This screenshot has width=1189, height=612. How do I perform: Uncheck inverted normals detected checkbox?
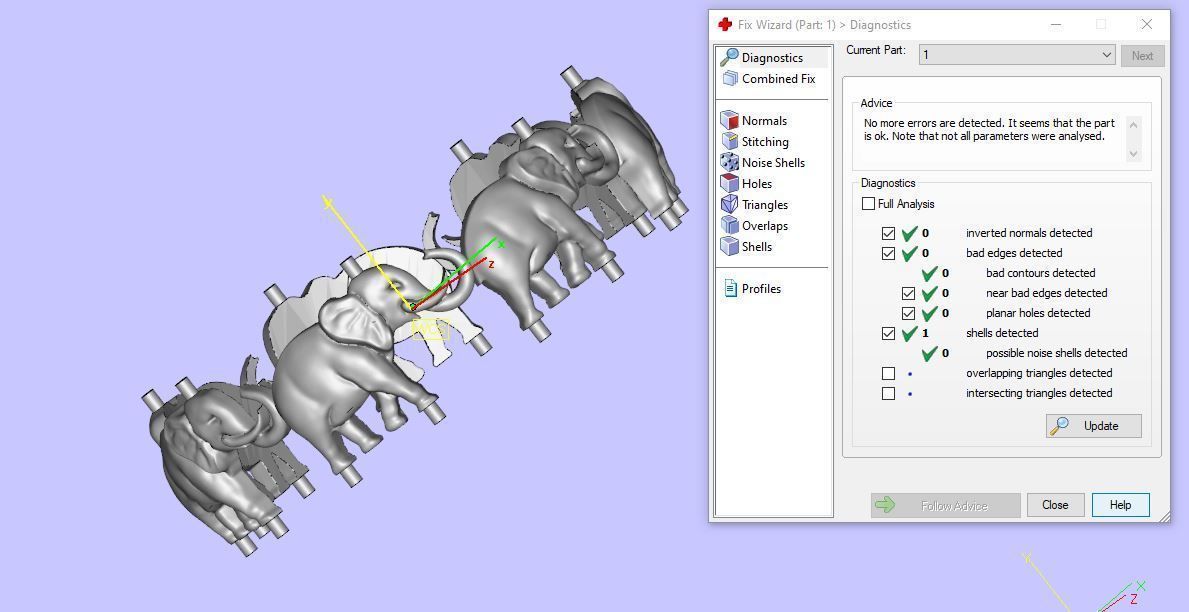(x=889, y=233)
